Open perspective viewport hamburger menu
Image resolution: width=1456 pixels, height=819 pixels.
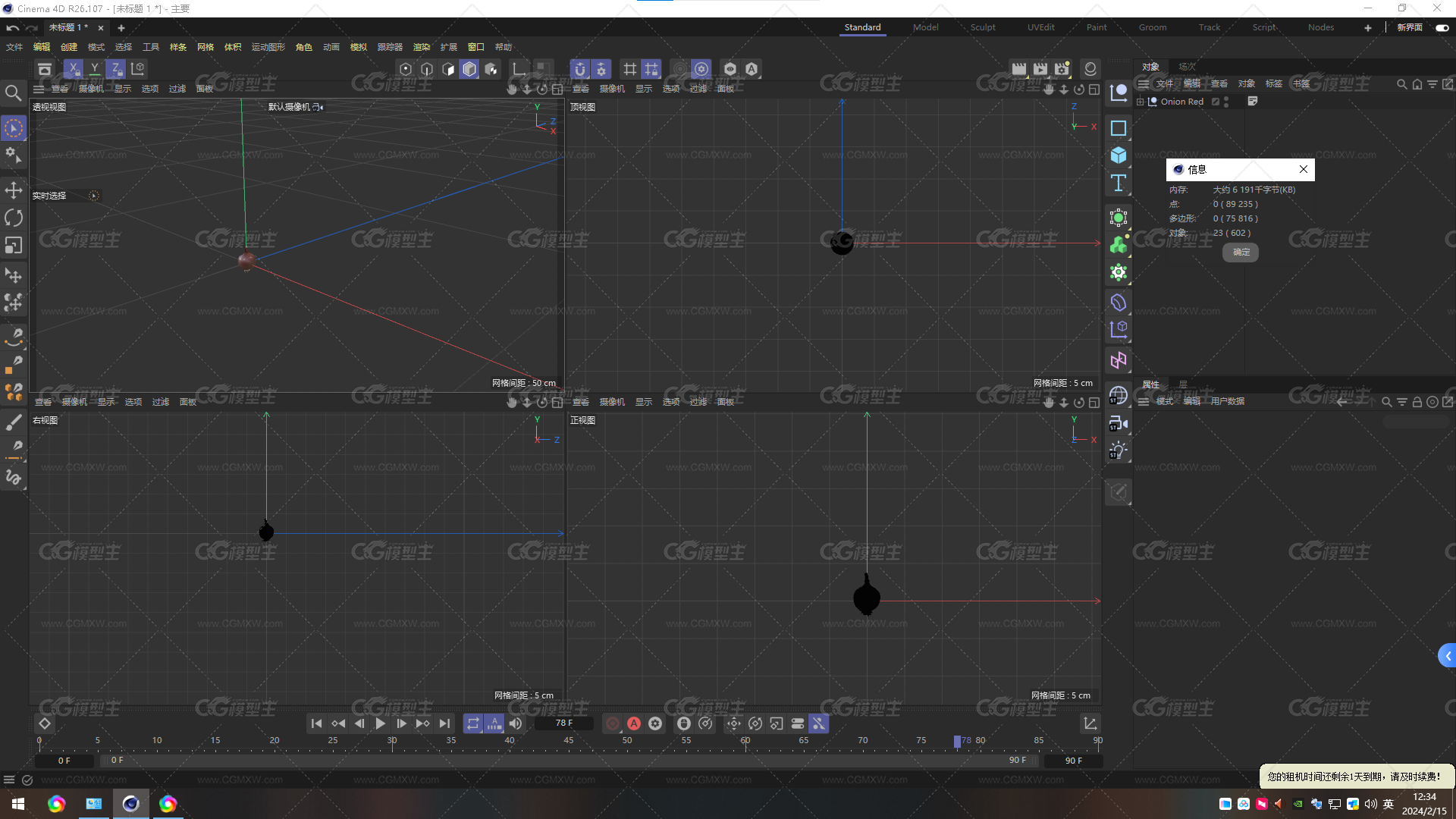pos(39,89)
